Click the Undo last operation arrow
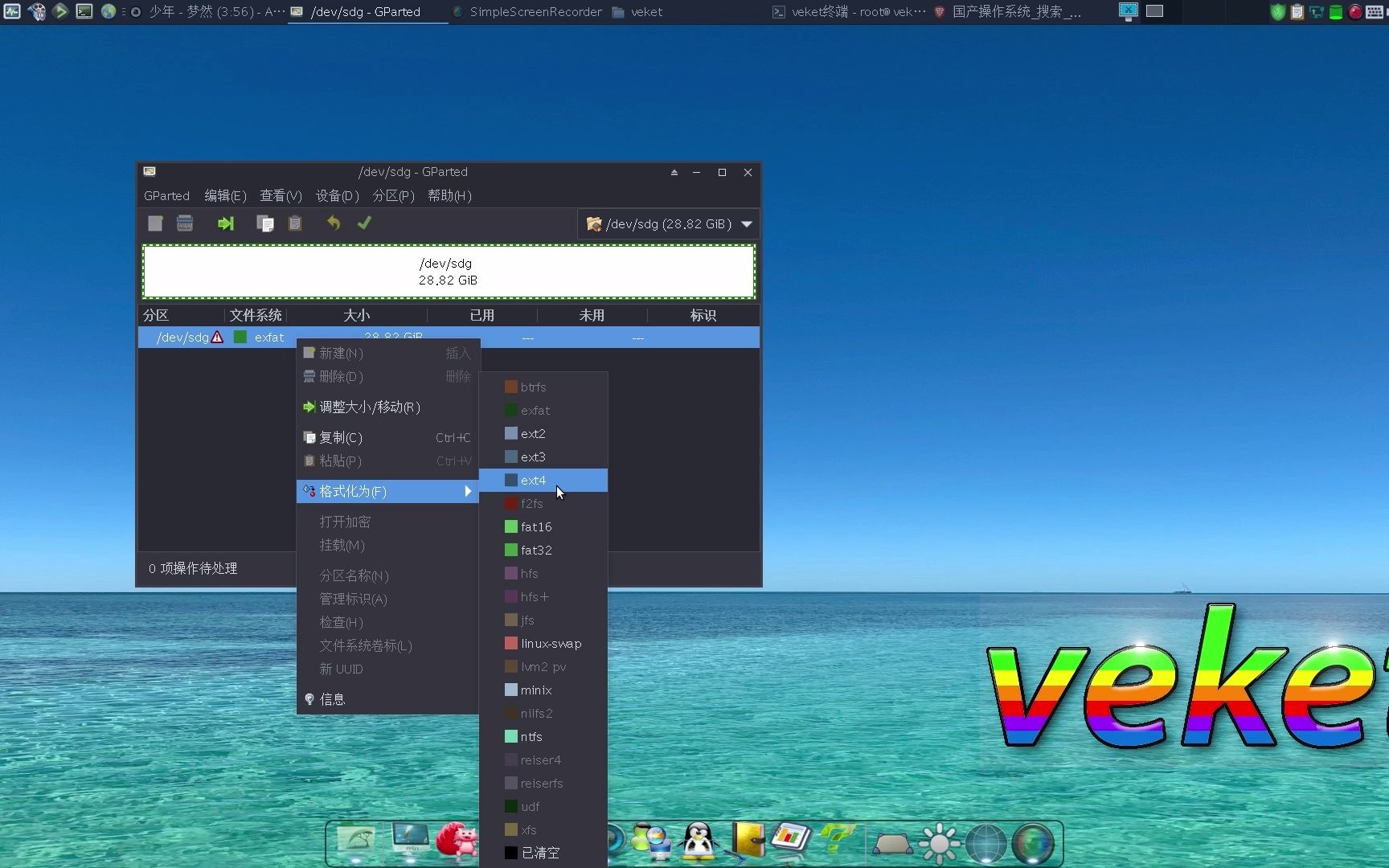Image resolution: width=1389 pixels, height=868 pixels. coord(334,223)
